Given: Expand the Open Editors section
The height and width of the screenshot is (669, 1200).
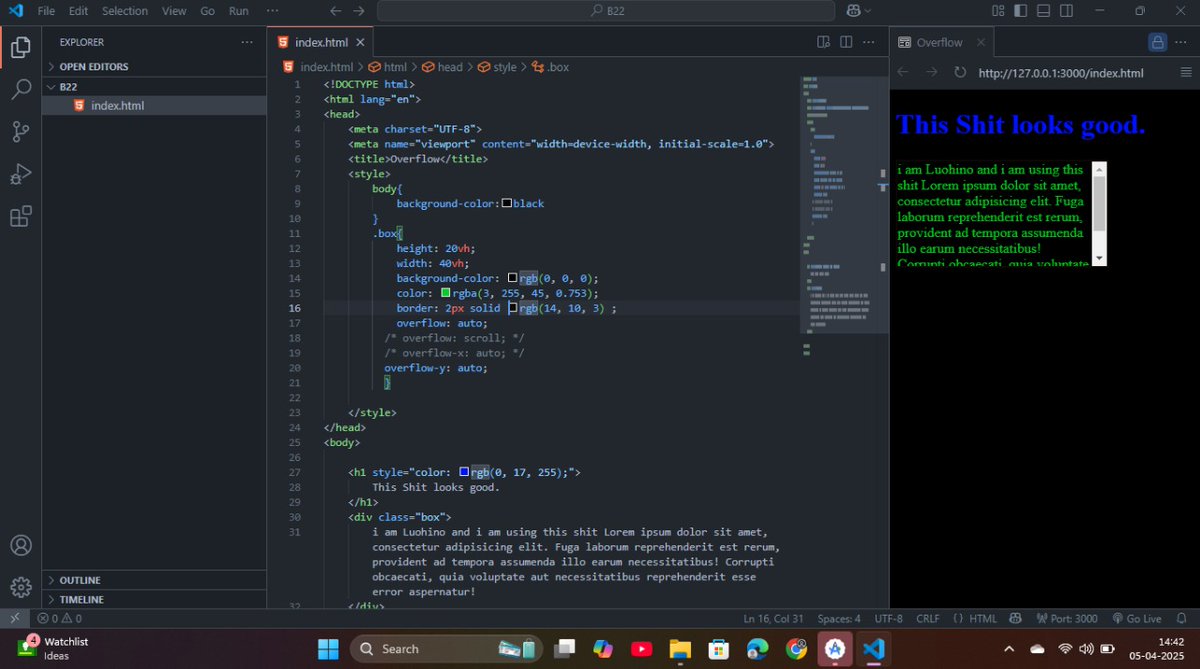Looking at the screenshot, I should [154, 66].
